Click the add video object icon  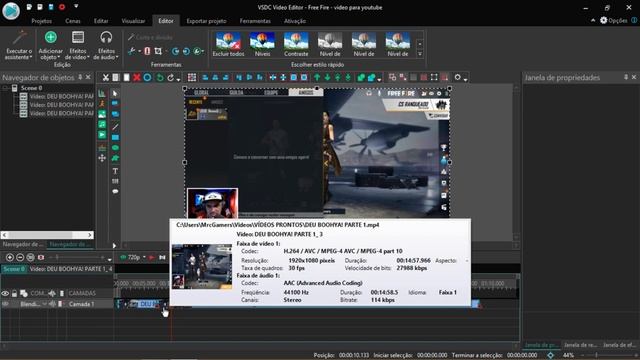[x=102, y=135]
